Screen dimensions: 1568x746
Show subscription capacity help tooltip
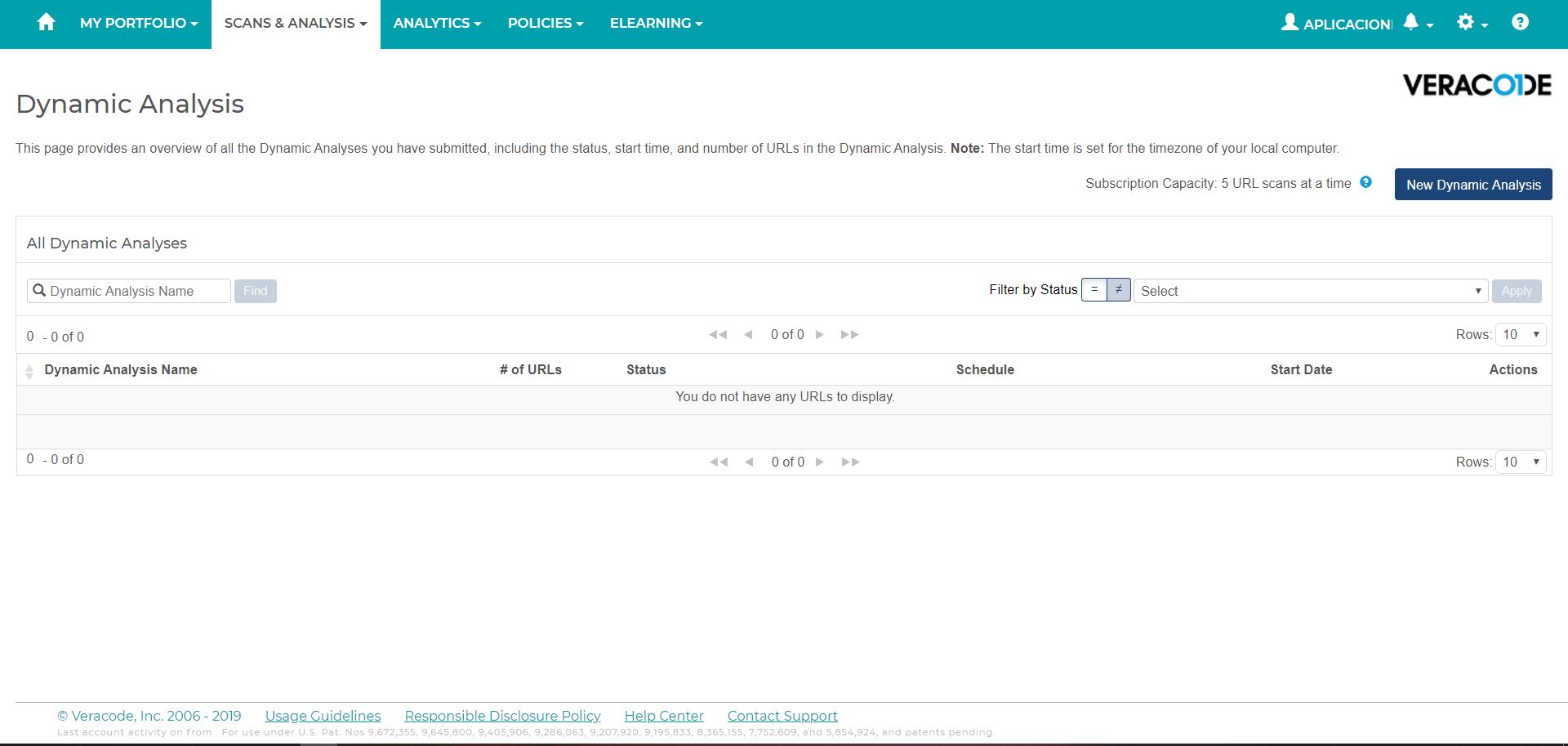[x=1365, y=182]
